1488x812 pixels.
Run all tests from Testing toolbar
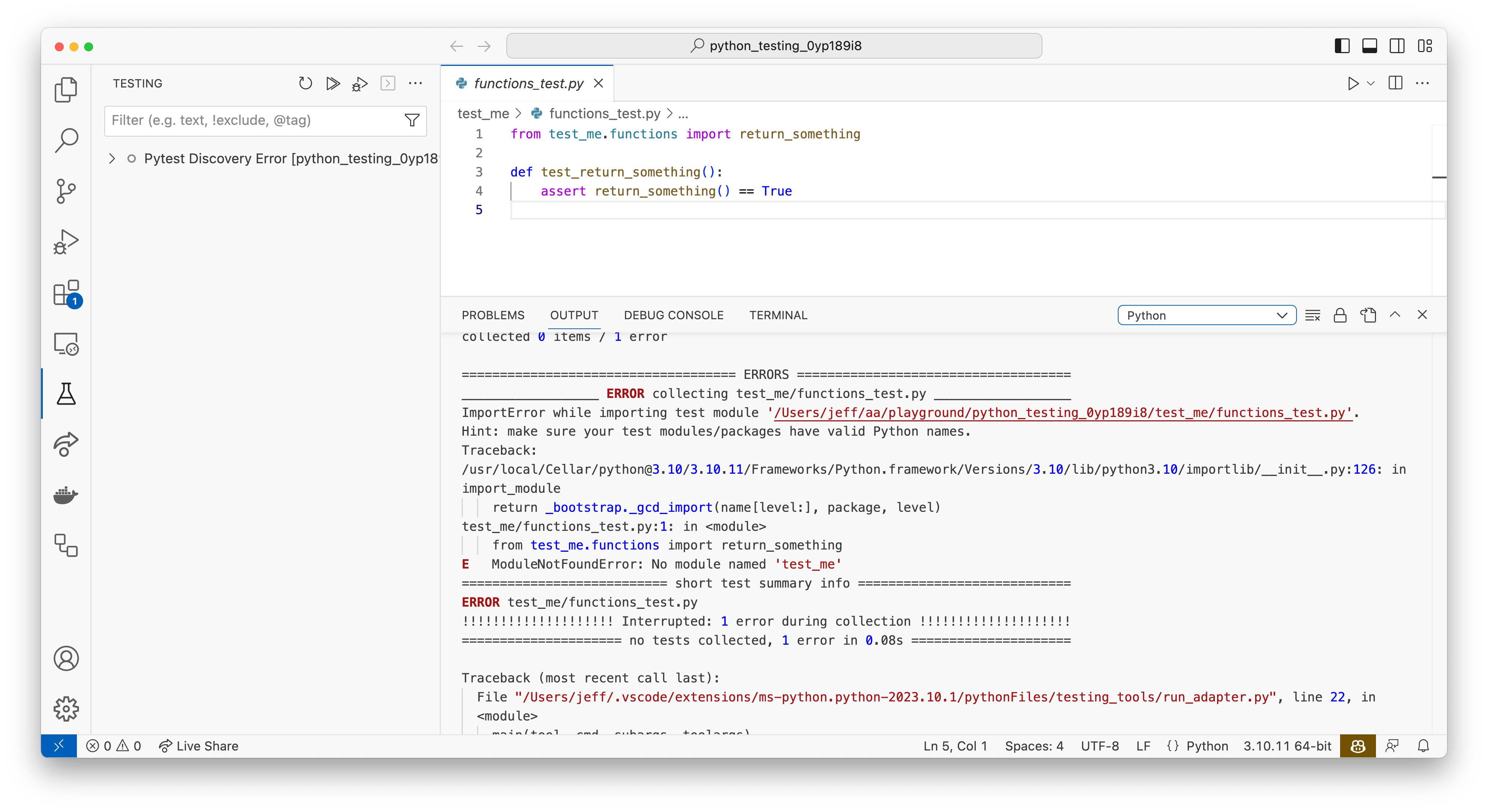(x=333, y=83)
